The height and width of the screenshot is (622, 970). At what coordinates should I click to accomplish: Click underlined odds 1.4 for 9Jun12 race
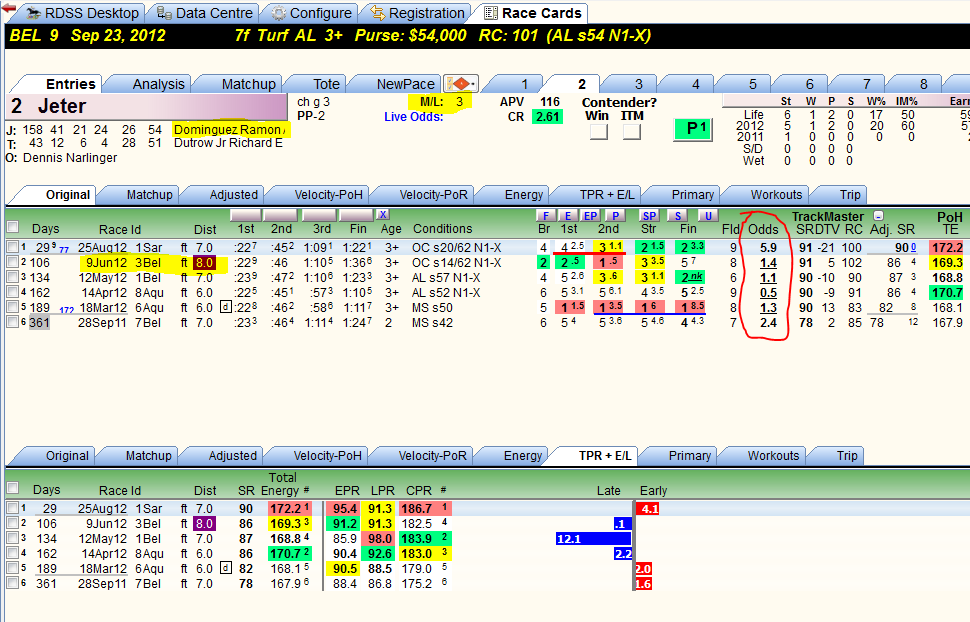pyautogui.click(x=768, y=262)
